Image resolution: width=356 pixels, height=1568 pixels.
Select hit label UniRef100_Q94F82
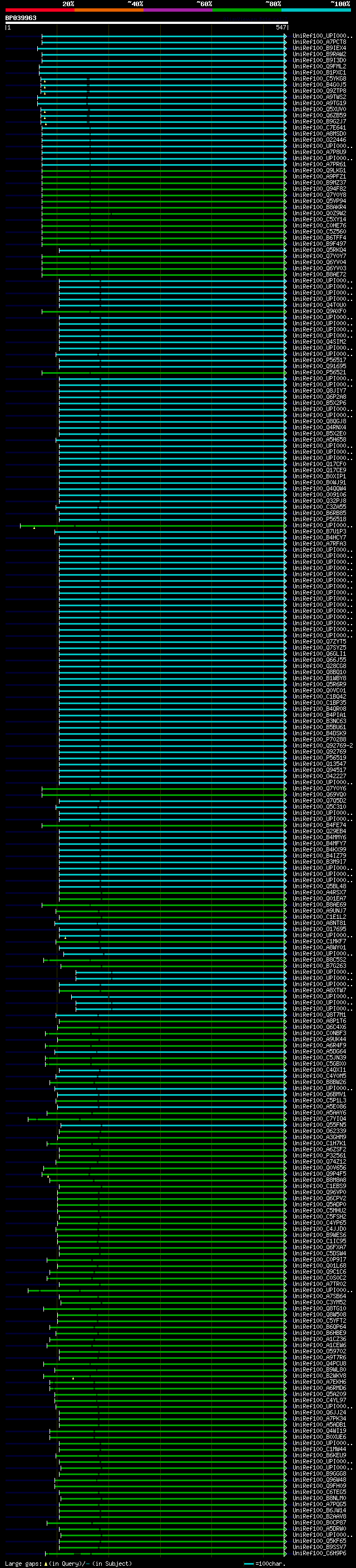point(319,189)
